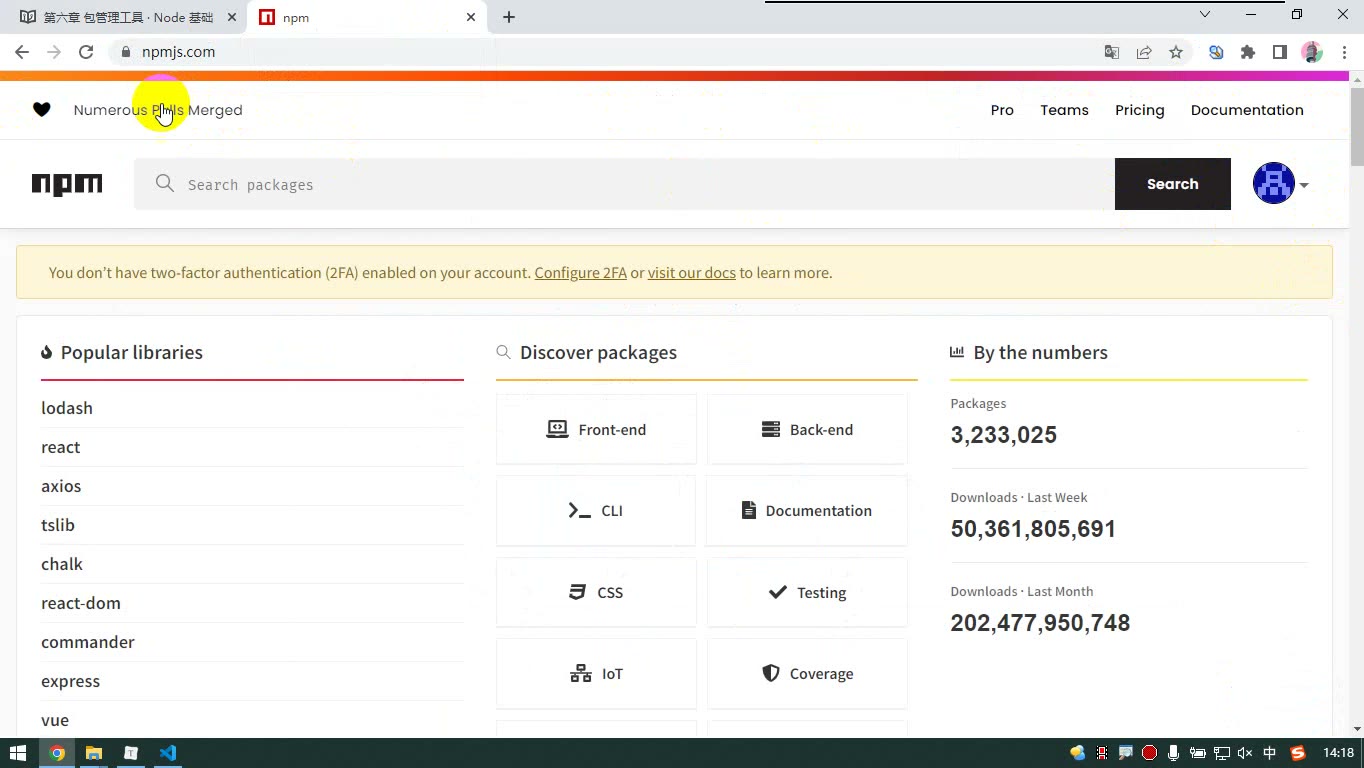Open the axios package

[61, 486]
